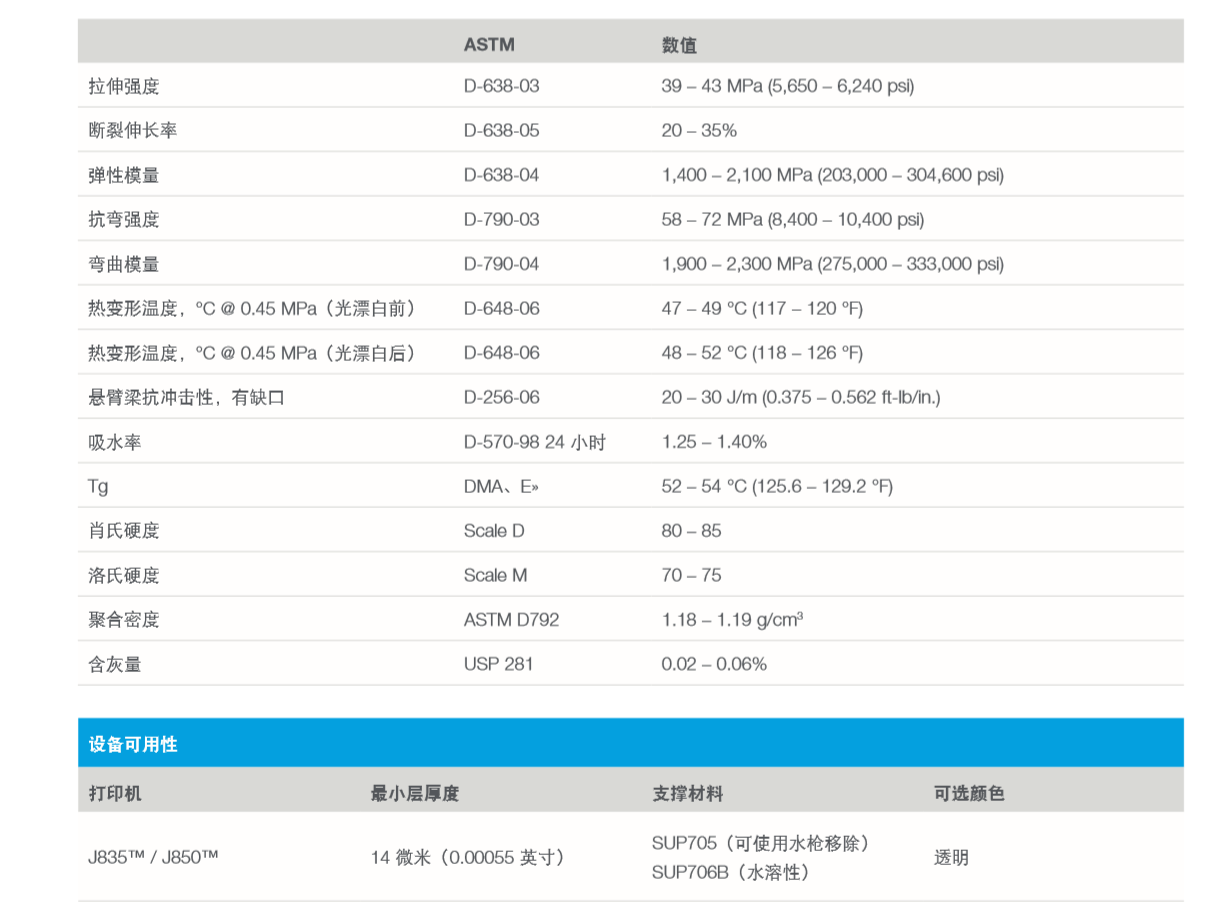Viewport: 1223px width, 914px height.
Task: Click the Scale D test method
Action: 494,531
